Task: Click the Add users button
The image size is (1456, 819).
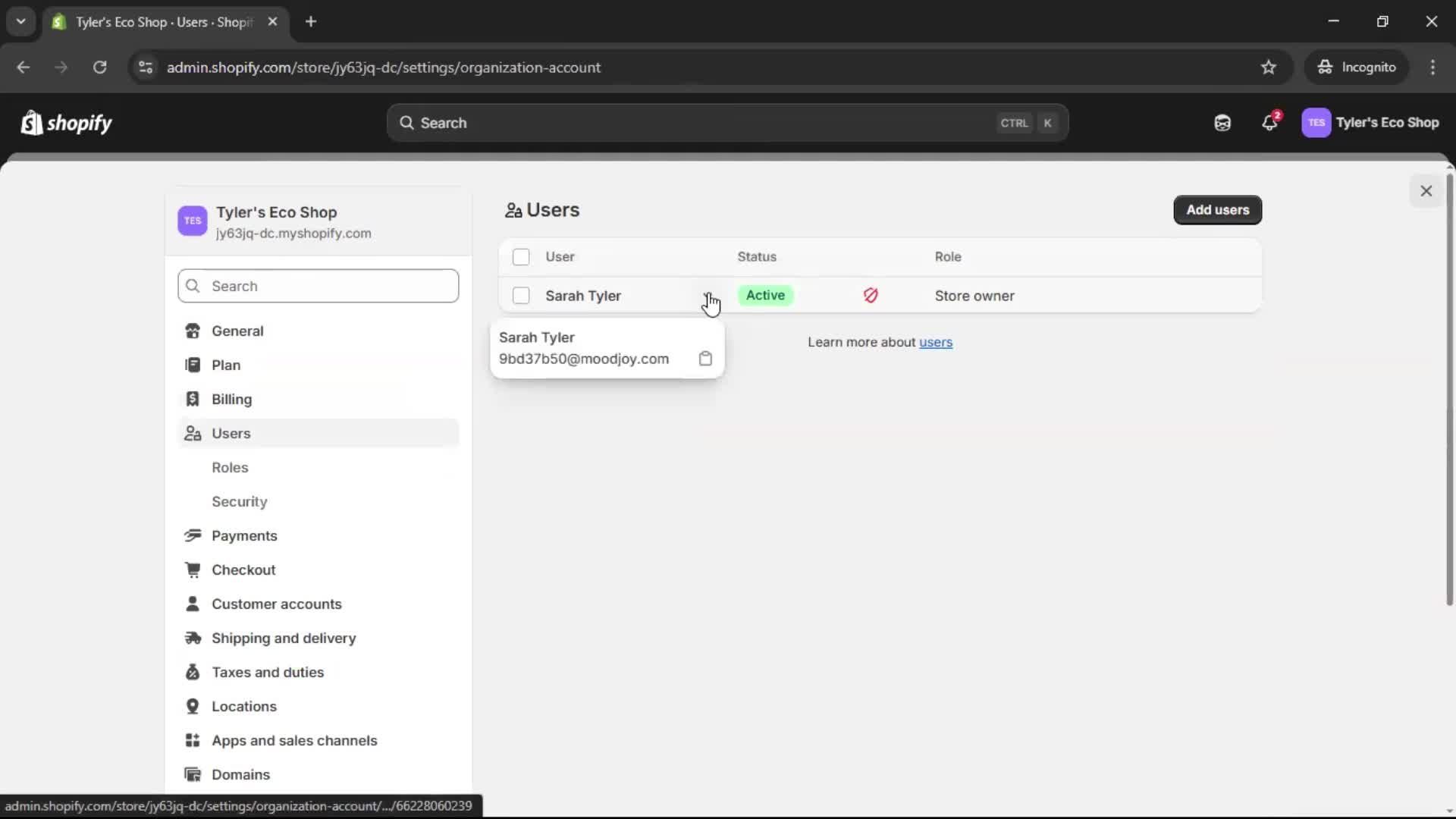Action: [1217, 210]
